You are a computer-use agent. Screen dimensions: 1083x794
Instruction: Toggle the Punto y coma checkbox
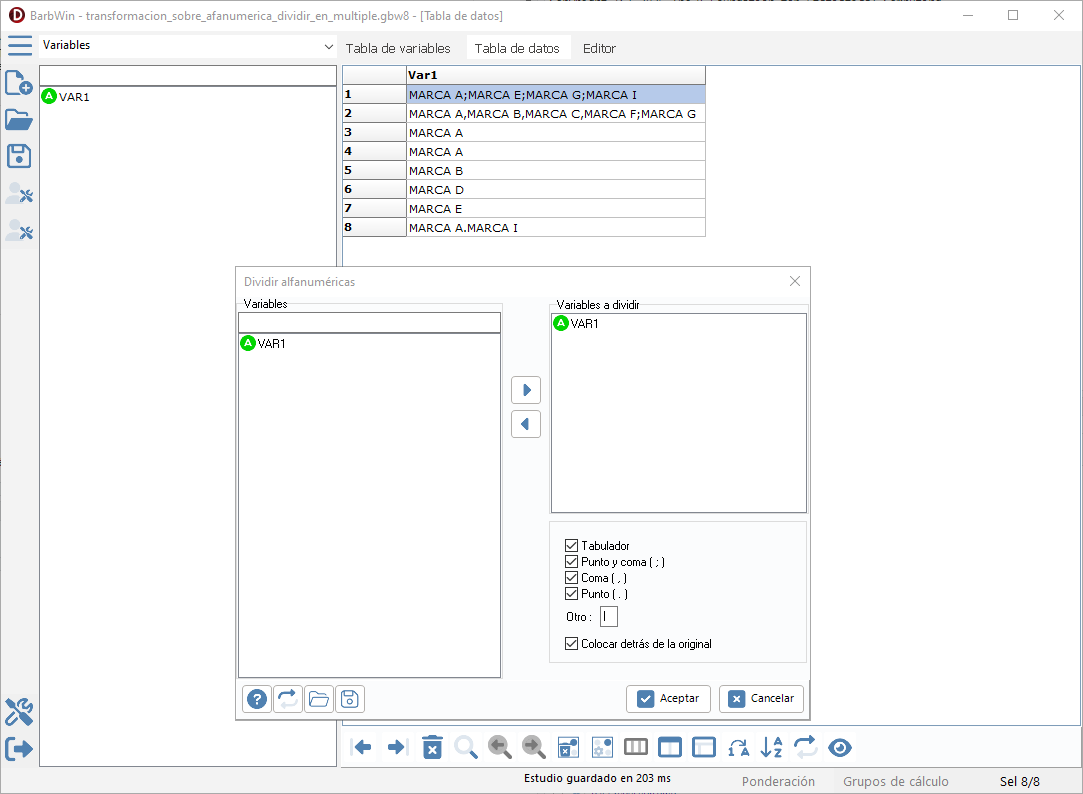pyautogui.click(x=572, y=562)
